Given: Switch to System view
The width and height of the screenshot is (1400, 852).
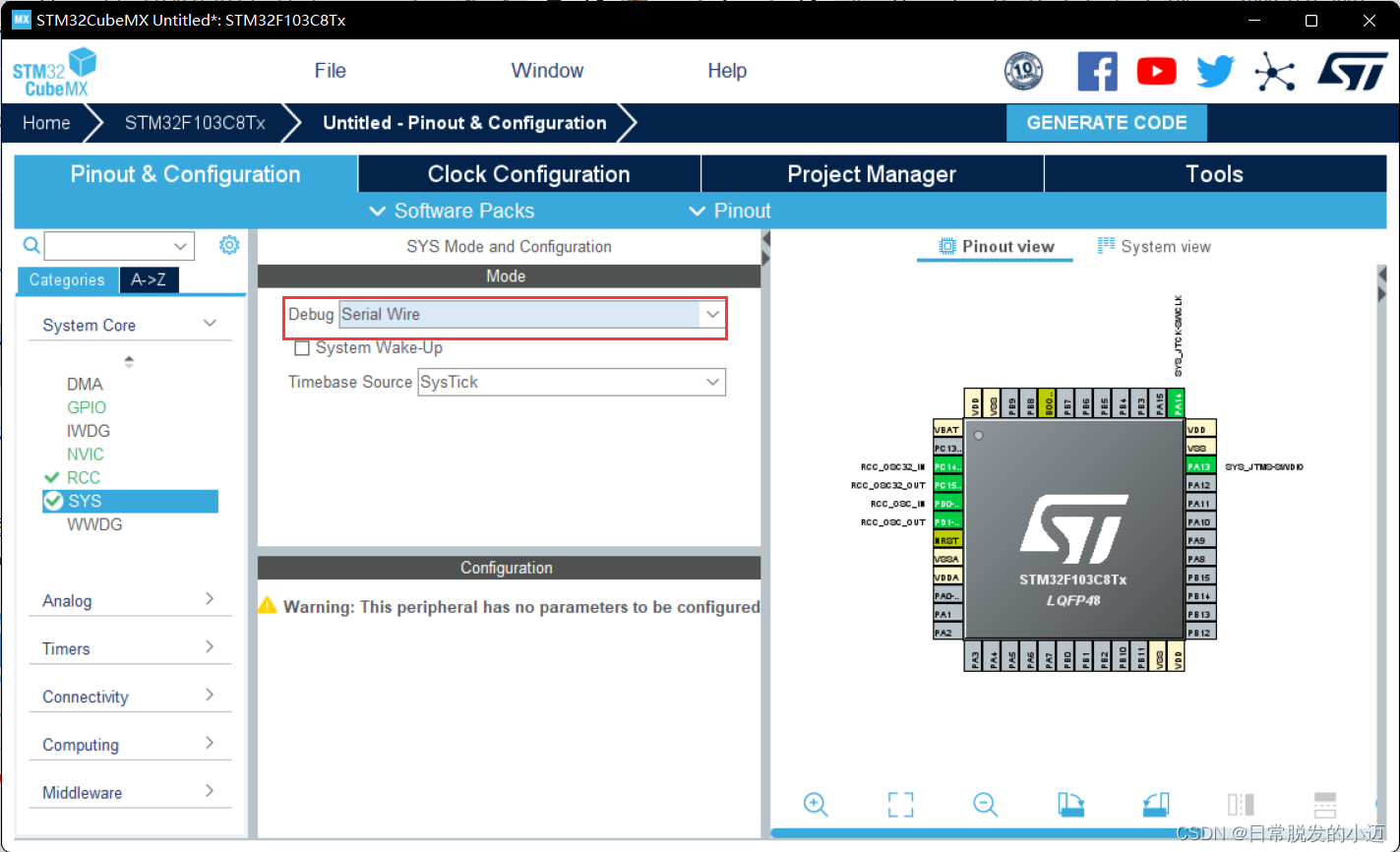Looking at the screenshot, I should pyautogui.click(x=1154, y=246).
